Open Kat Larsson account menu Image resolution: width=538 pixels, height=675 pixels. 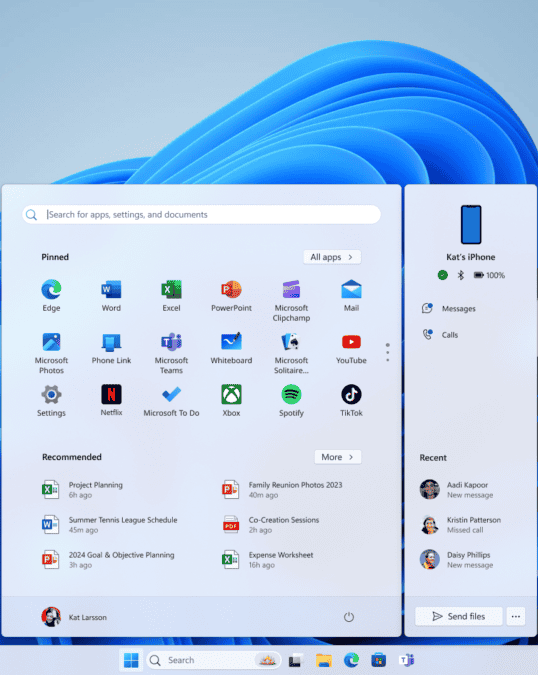(x=74, y=617)
